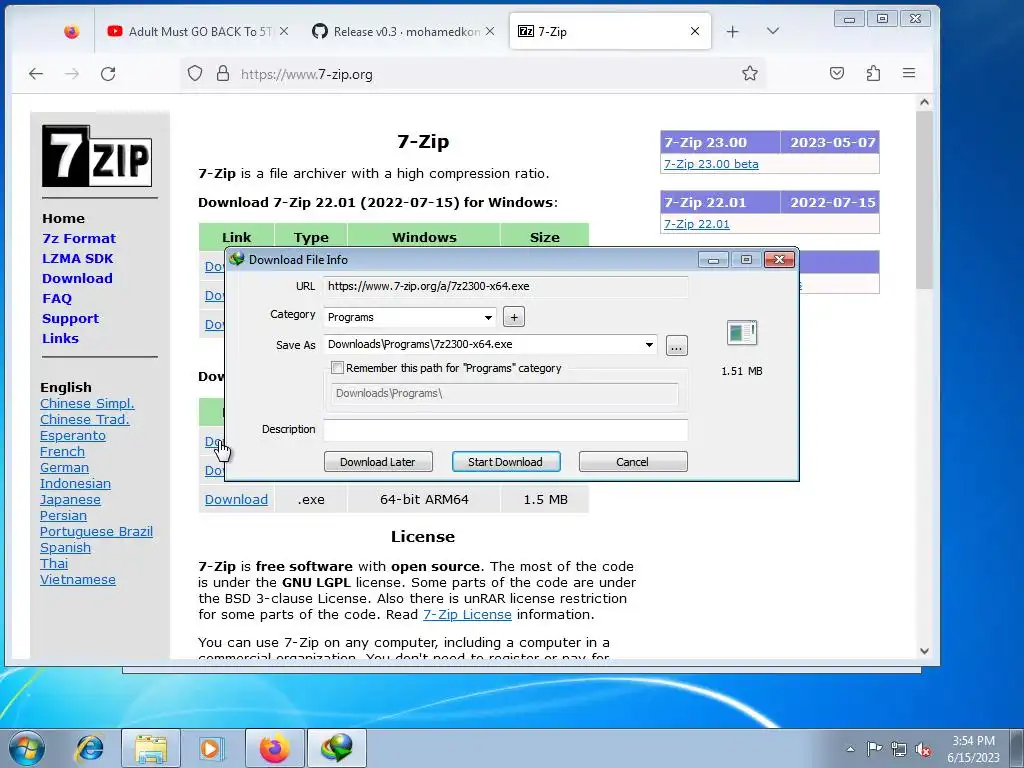Select the 7-Zip browser tab

[x=609, y=31]
